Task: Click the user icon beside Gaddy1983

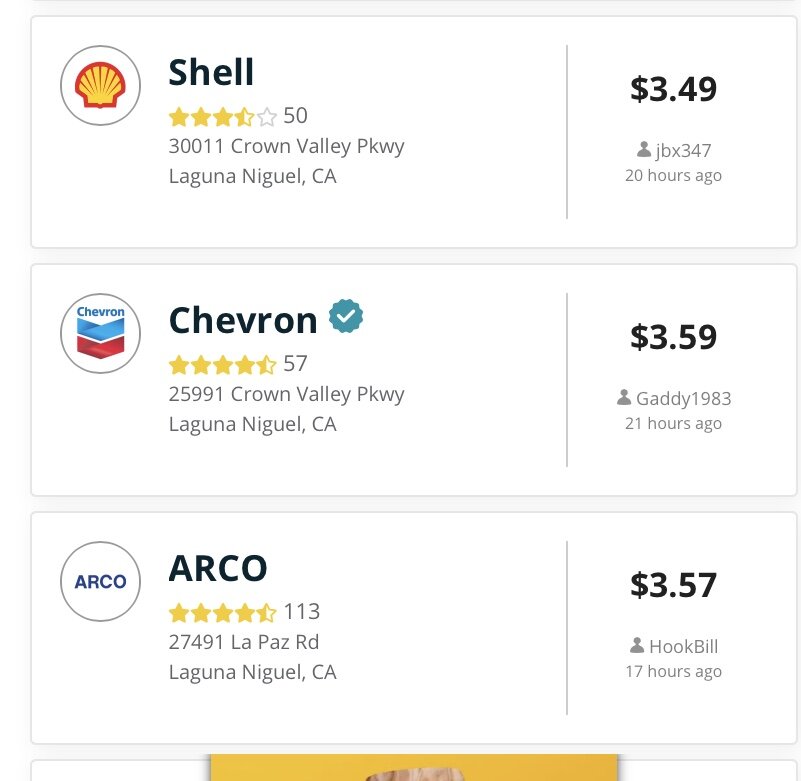Action: tap(624, 397)
